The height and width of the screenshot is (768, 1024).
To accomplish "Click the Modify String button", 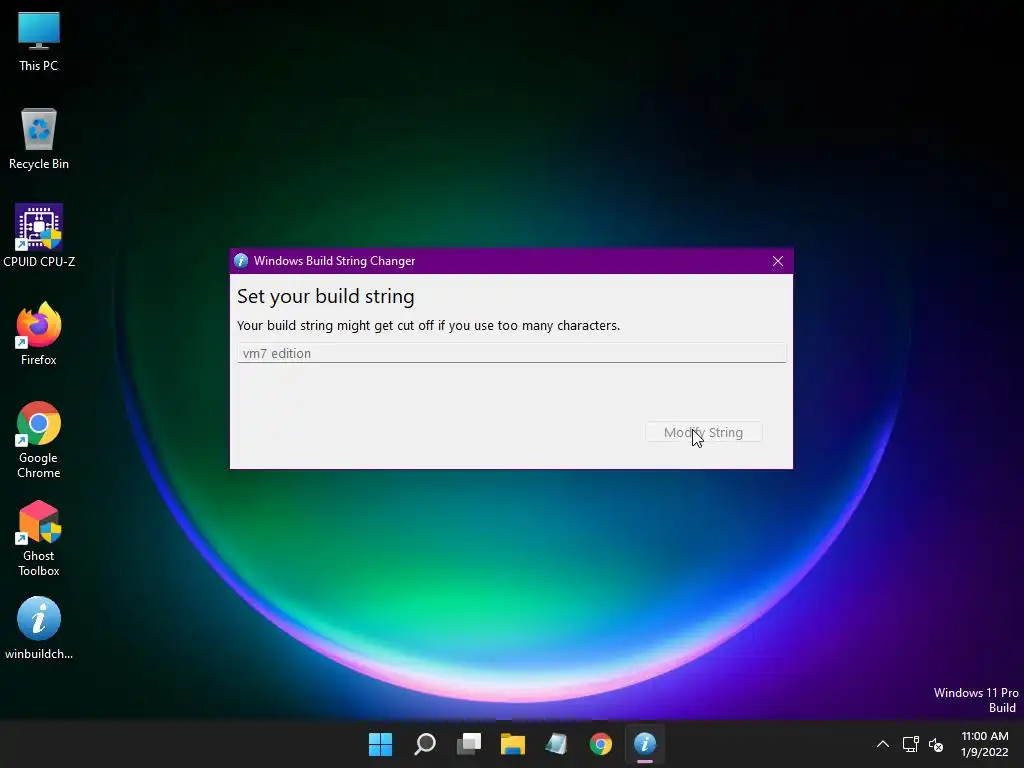I will (703, 432).
